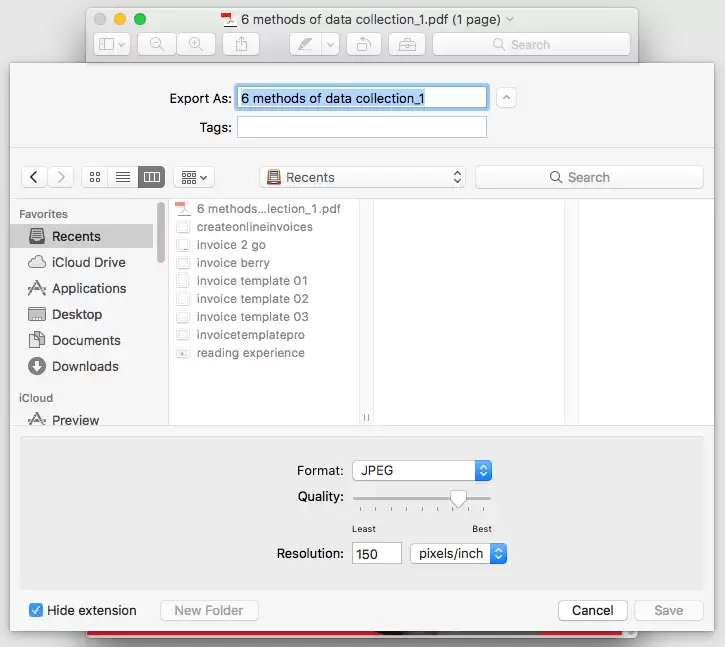This screenshot has width=725, height=647.
Task: Open the Format JPEG dropdown
Action: click(421, 470)
